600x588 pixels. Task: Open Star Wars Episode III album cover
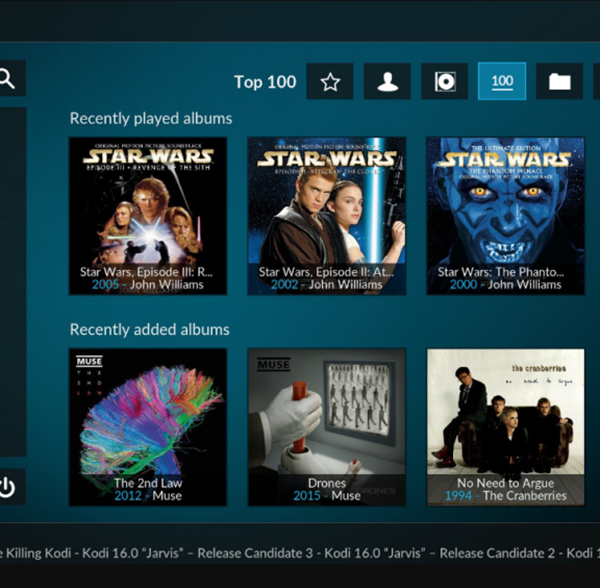click(x=148, y=216)
